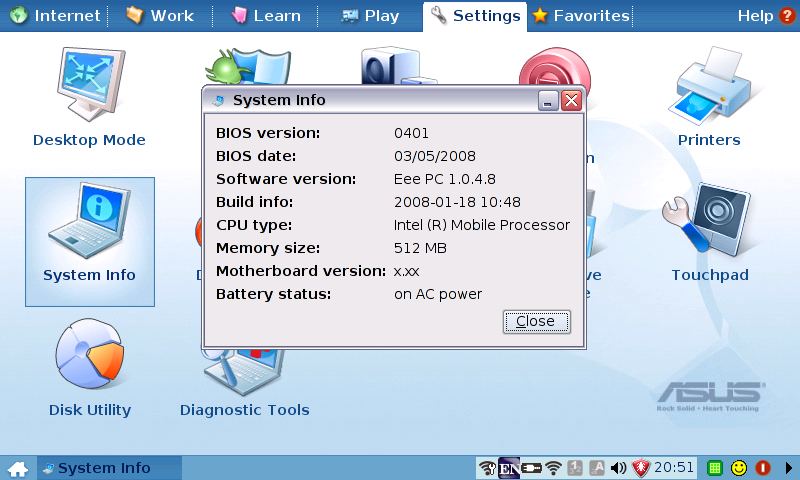Minimize the System Info dialog
Screen dimensions: 800x480
548,100
